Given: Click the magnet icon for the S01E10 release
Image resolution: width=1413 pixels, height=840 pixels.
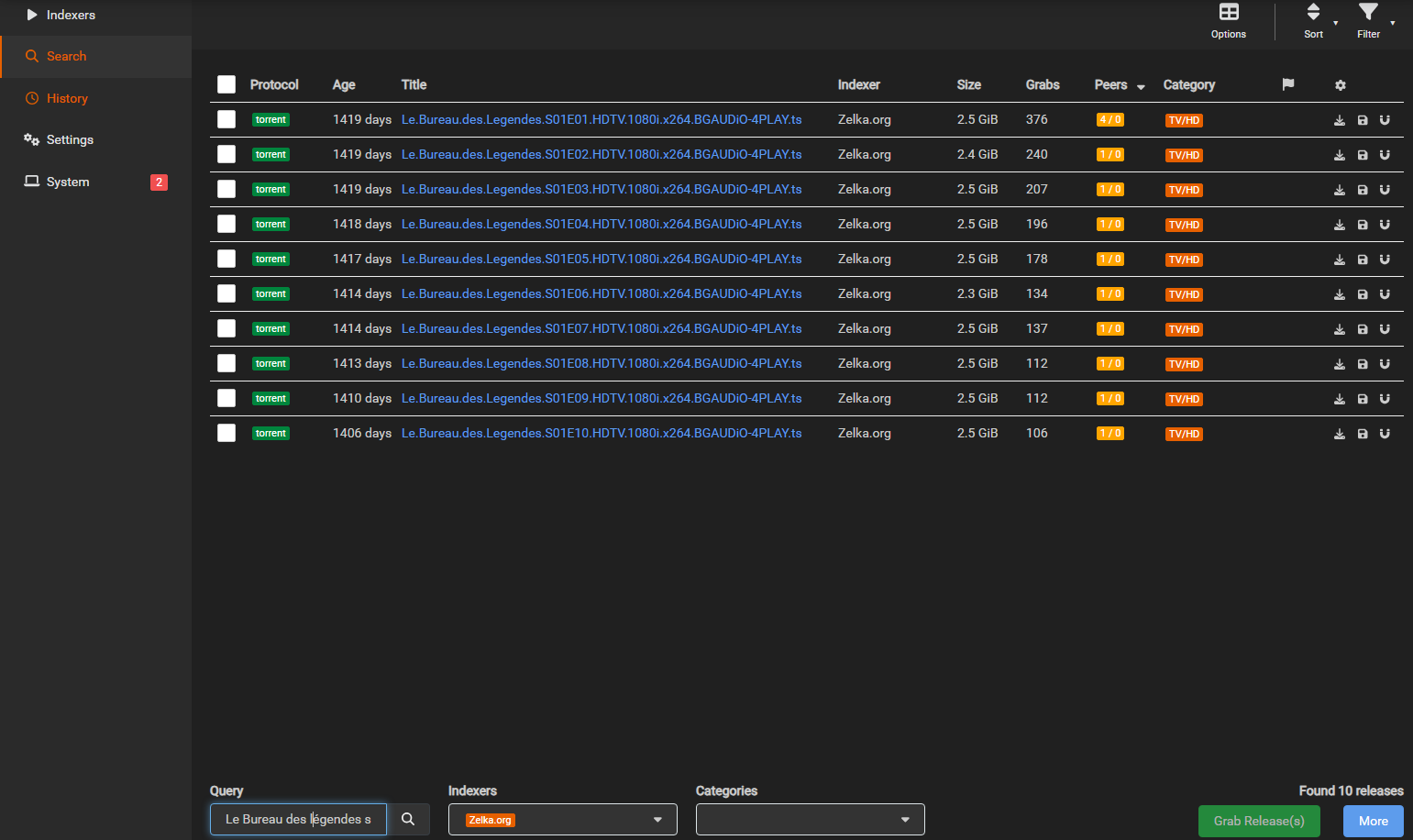Looking at the screenshot, I should 1385,434.
